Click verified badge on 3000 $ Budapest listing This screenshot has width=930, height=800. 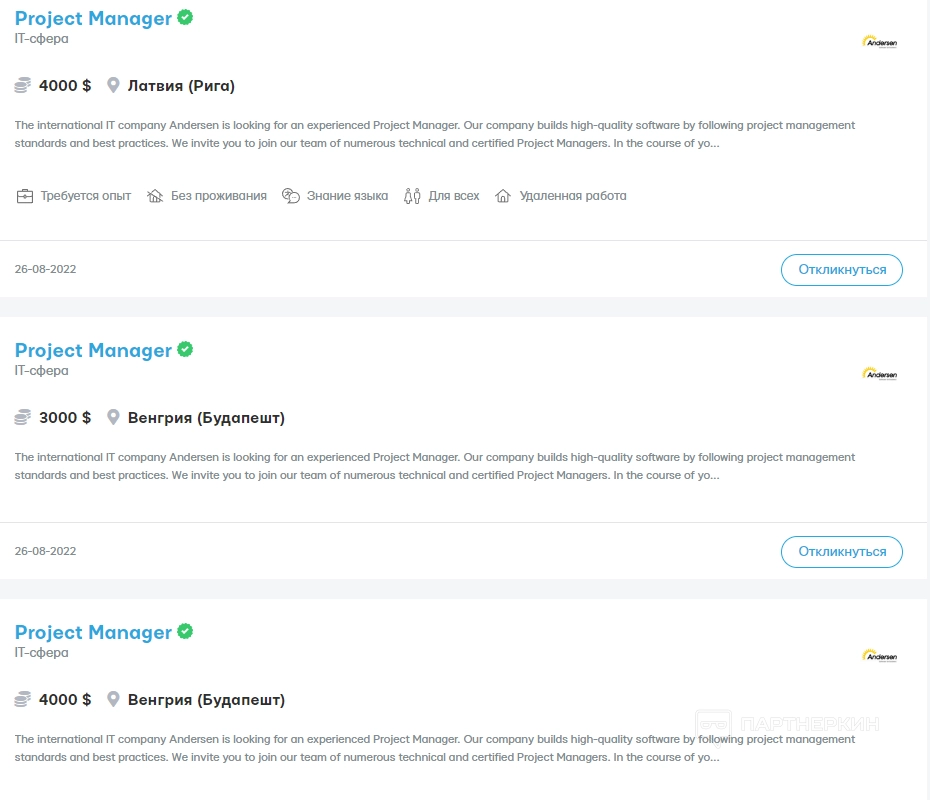[x=185, y=350]
